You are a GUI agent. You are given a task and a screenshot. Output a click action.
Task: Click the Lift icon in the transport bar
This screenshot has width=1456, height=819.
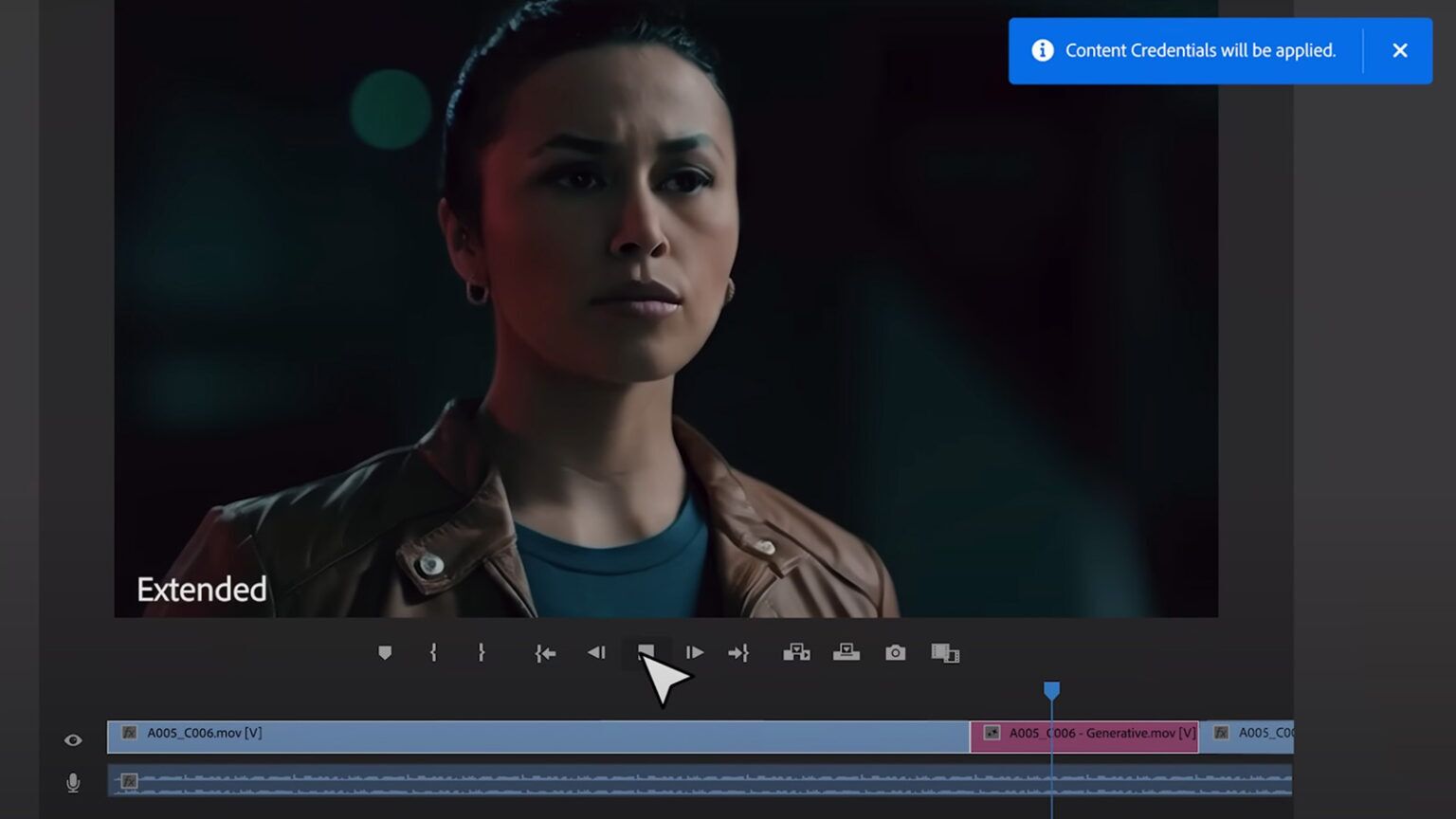[796, 652]
